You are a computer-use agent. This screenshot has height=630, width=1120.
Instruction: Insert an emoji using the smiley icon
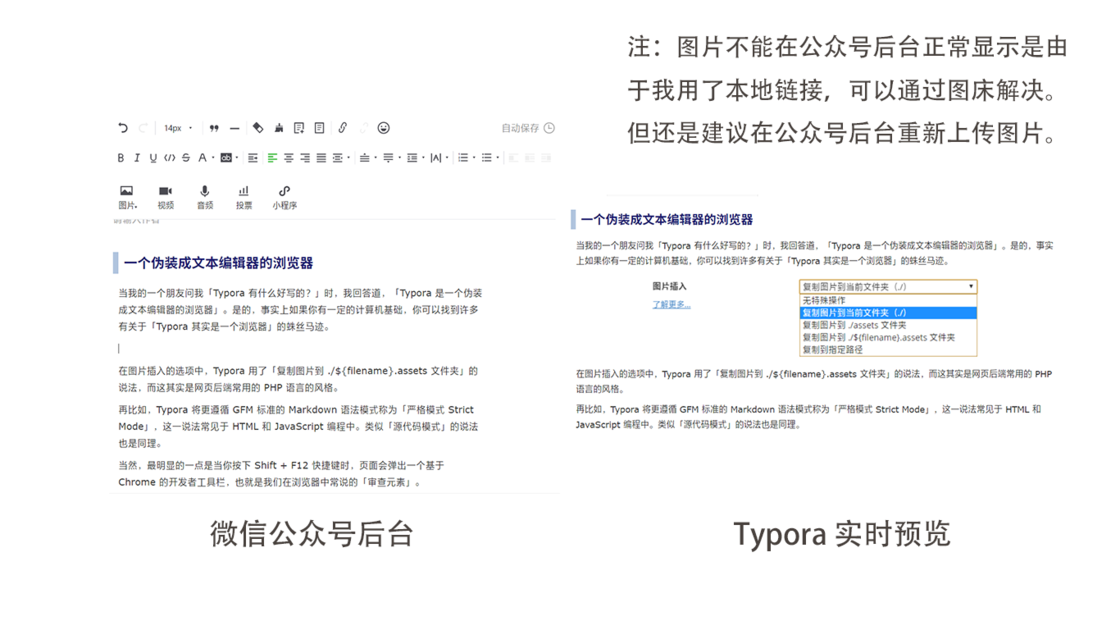(x=383, y=128)
